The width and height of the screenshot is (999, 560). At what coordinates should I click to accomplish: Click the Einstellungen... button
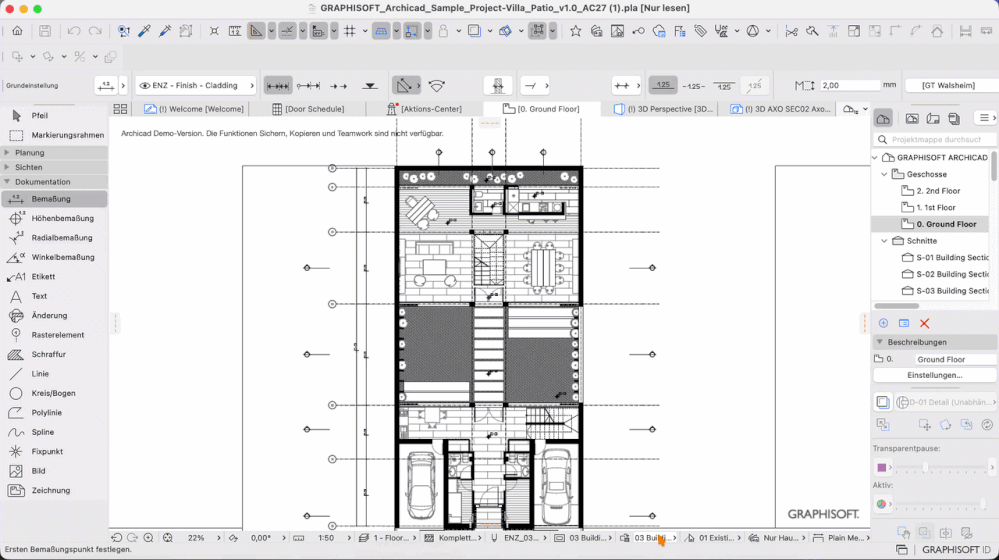tap(934, 375)
